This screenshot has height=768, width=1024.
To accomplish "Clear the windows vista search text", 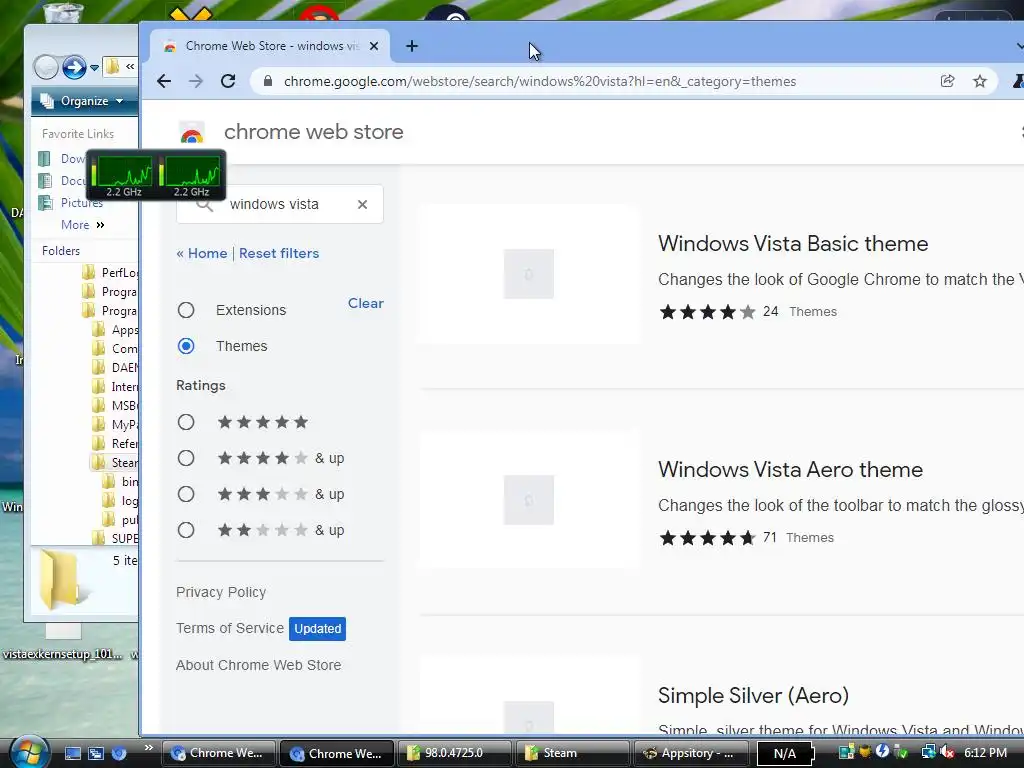I will 362,204.
